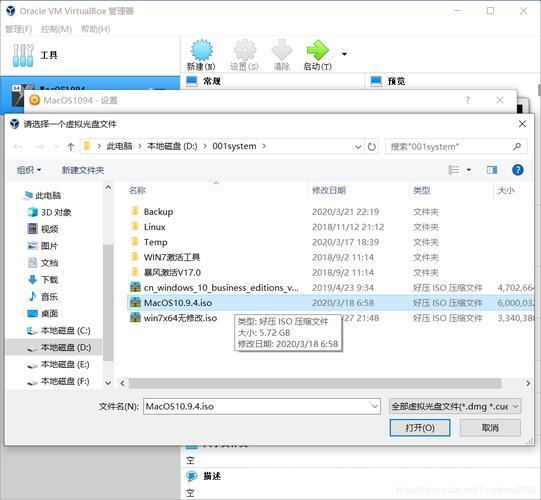Expand the view options dropdown arrow
This screenshot has width=541, height=500.
(469, 170)
